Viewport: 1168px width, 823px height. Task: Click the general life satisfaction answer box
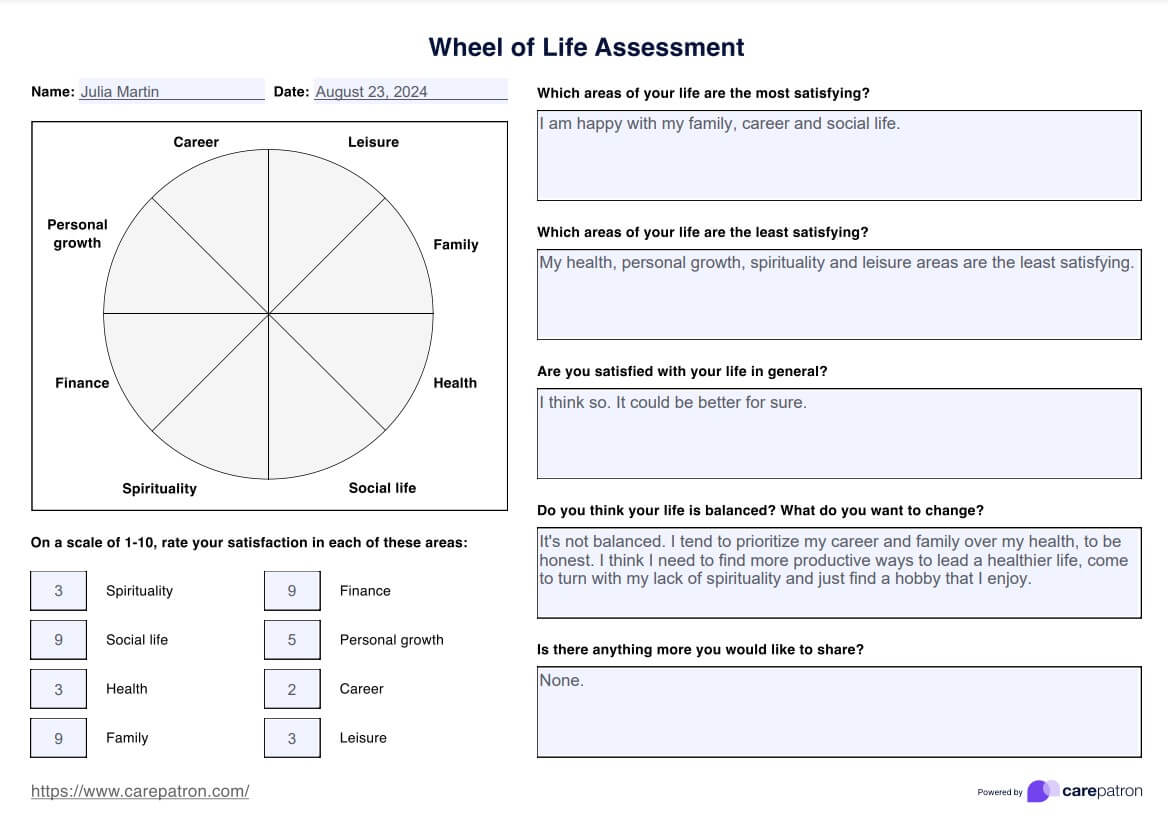pos(839,433)
